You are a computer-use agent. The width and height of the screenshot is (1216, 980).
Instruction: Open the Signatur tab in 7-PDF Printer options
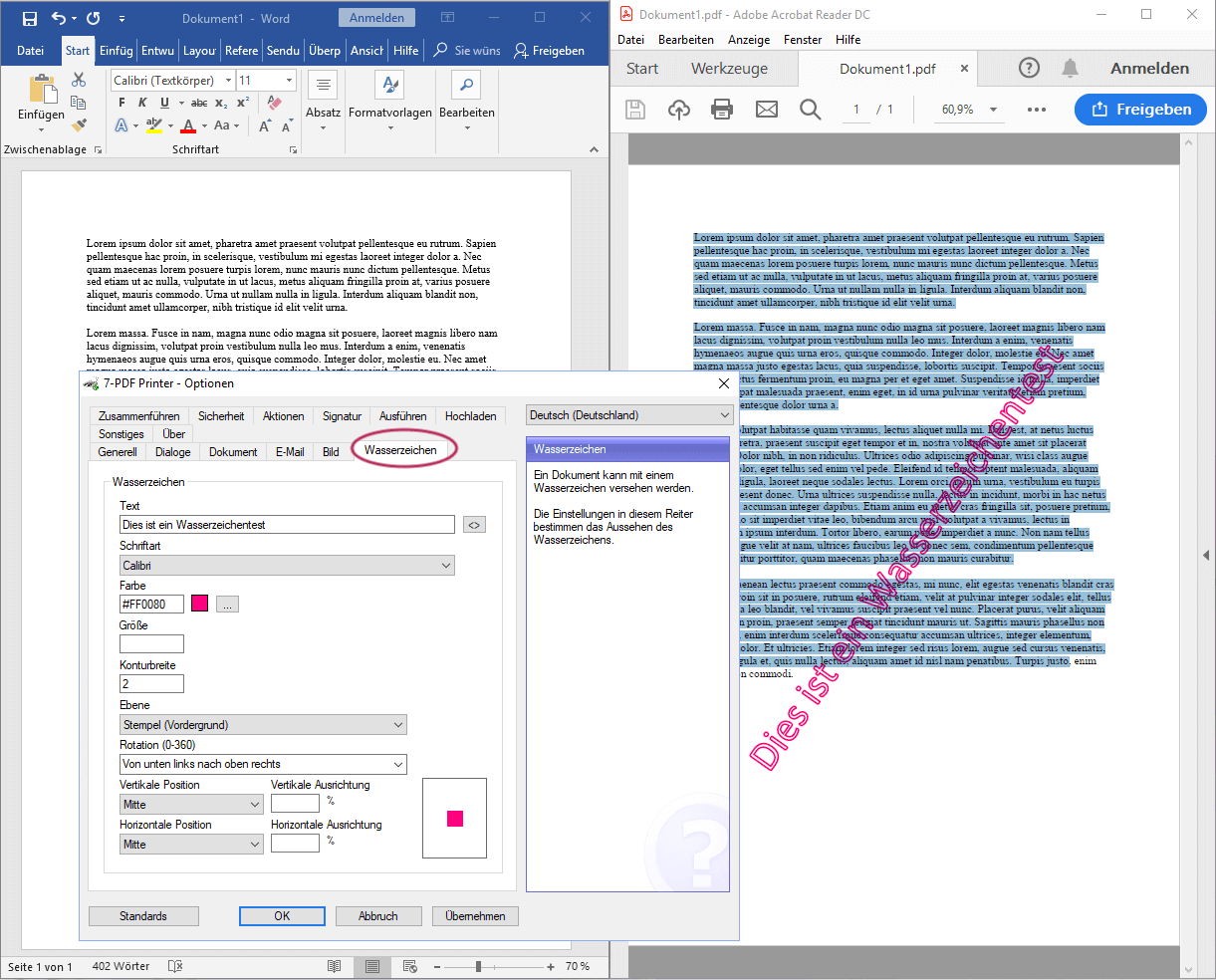[342, 416]
